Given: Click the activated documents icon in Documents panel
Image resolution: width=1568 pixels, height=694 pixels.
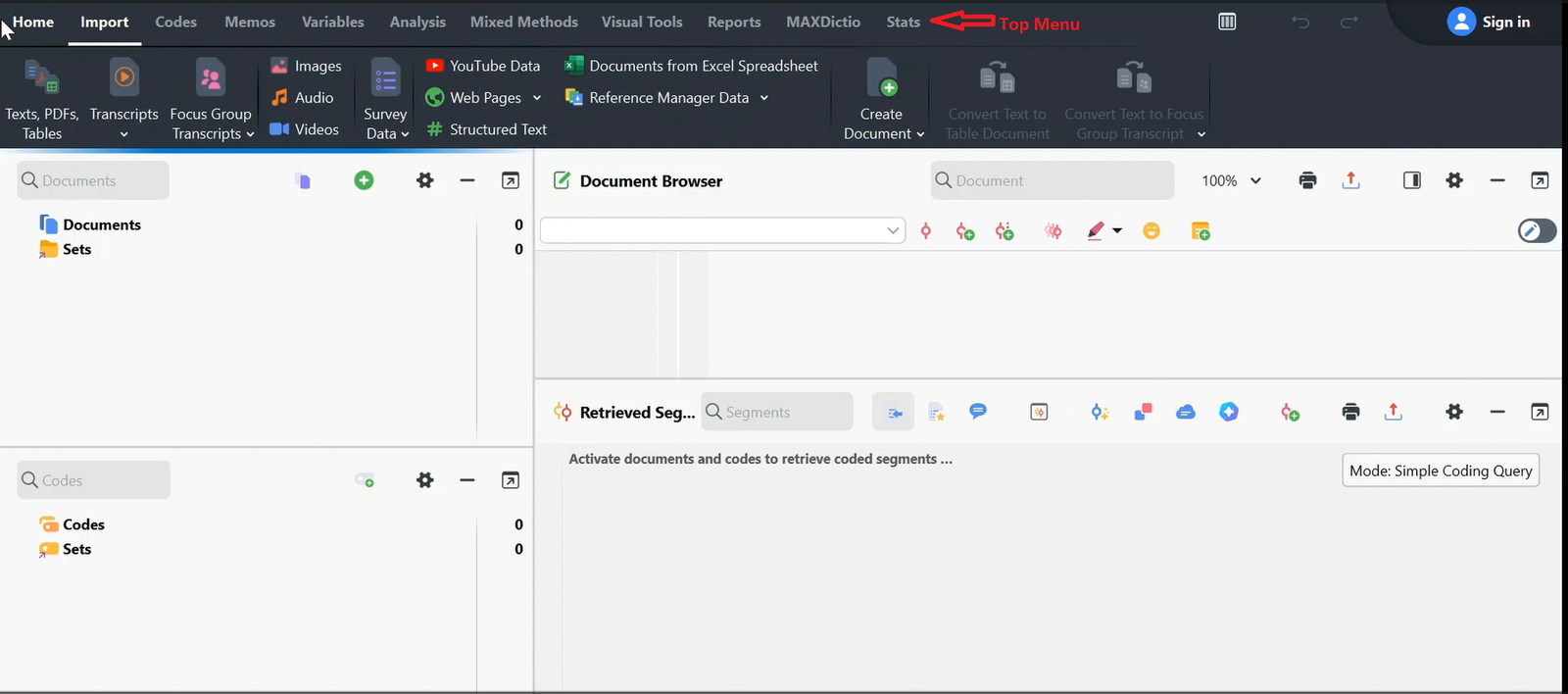Looking at the screenshot, I should 303,180.
